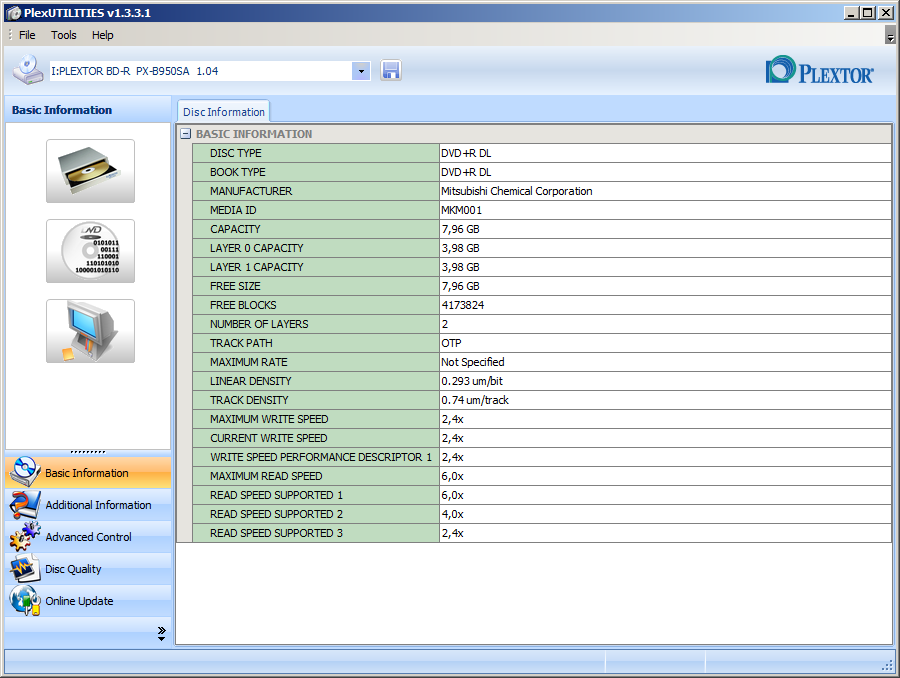The height and width of the screenshot is (678, 900).
Task: Click the Online Update globe icon
Action: tap(25, 600)
